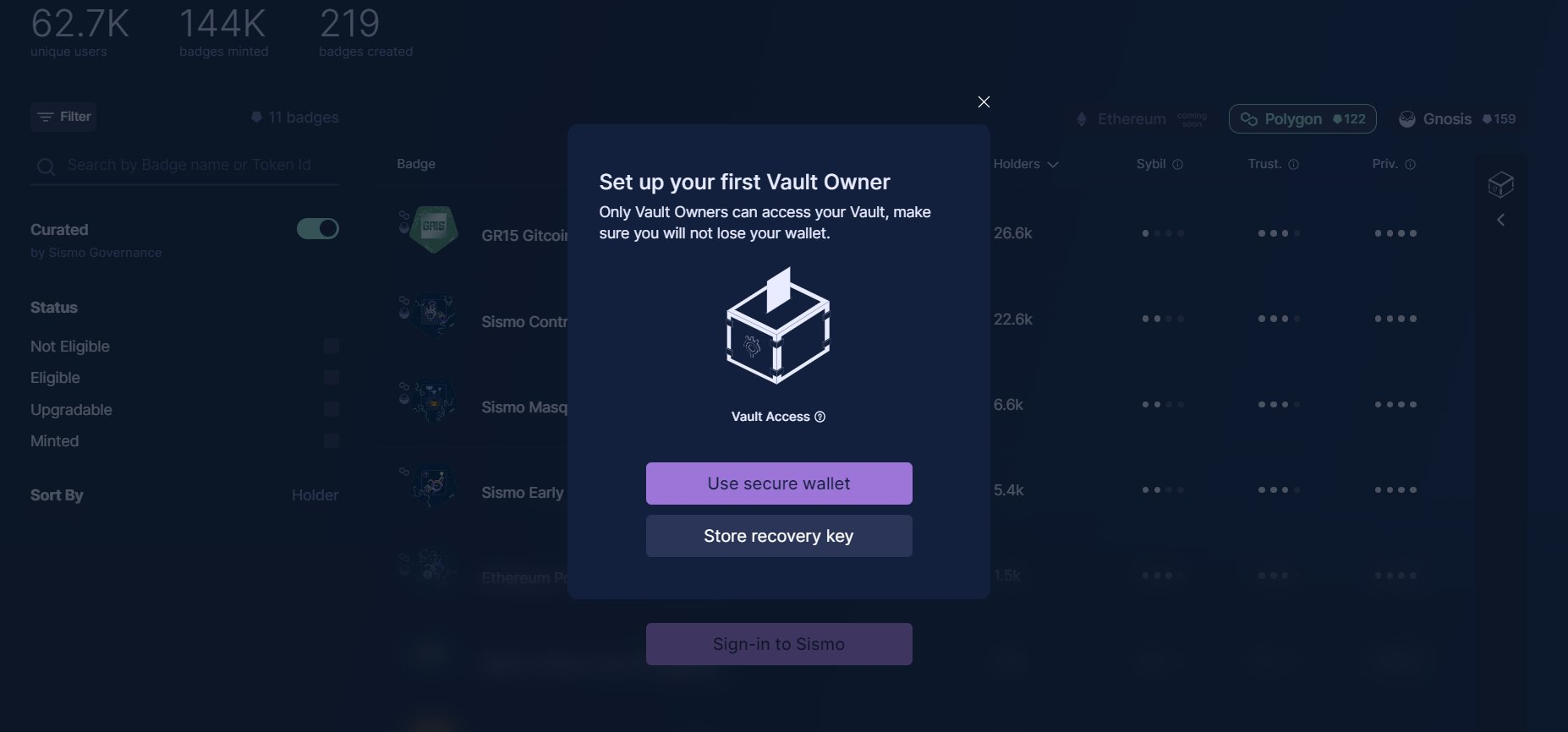Click the Sismo Contributor badge icon

(433, 315)
